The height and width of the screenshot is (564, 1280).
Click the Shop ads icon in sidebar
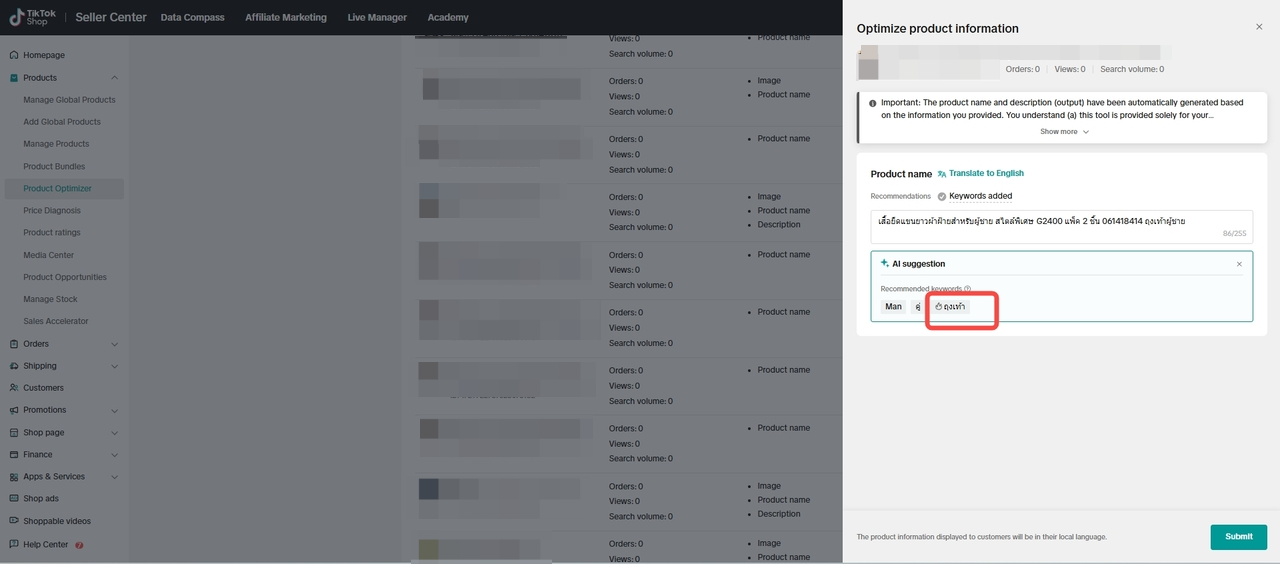14,499
